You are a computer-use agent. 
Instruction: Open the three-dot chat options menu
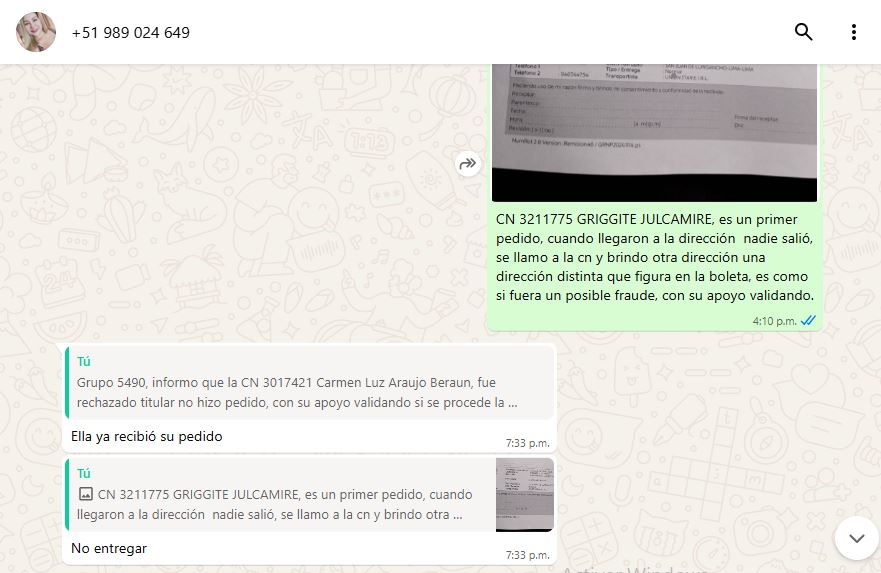[853, 32]
